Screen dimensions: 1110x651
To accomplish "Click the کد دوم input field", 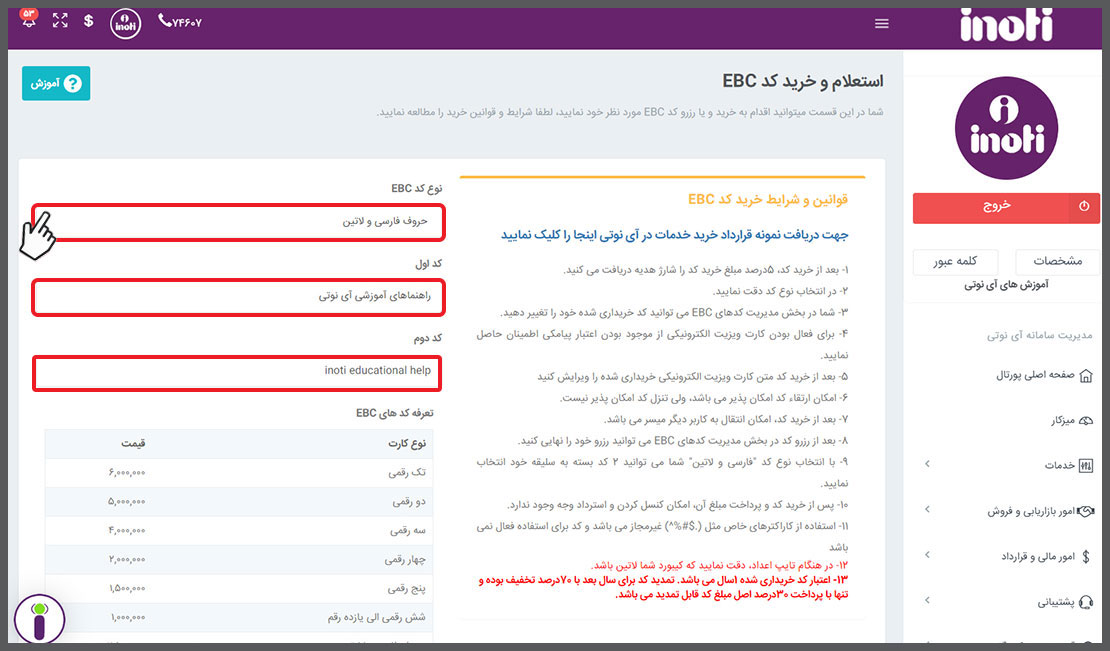I will coord(237,373).
